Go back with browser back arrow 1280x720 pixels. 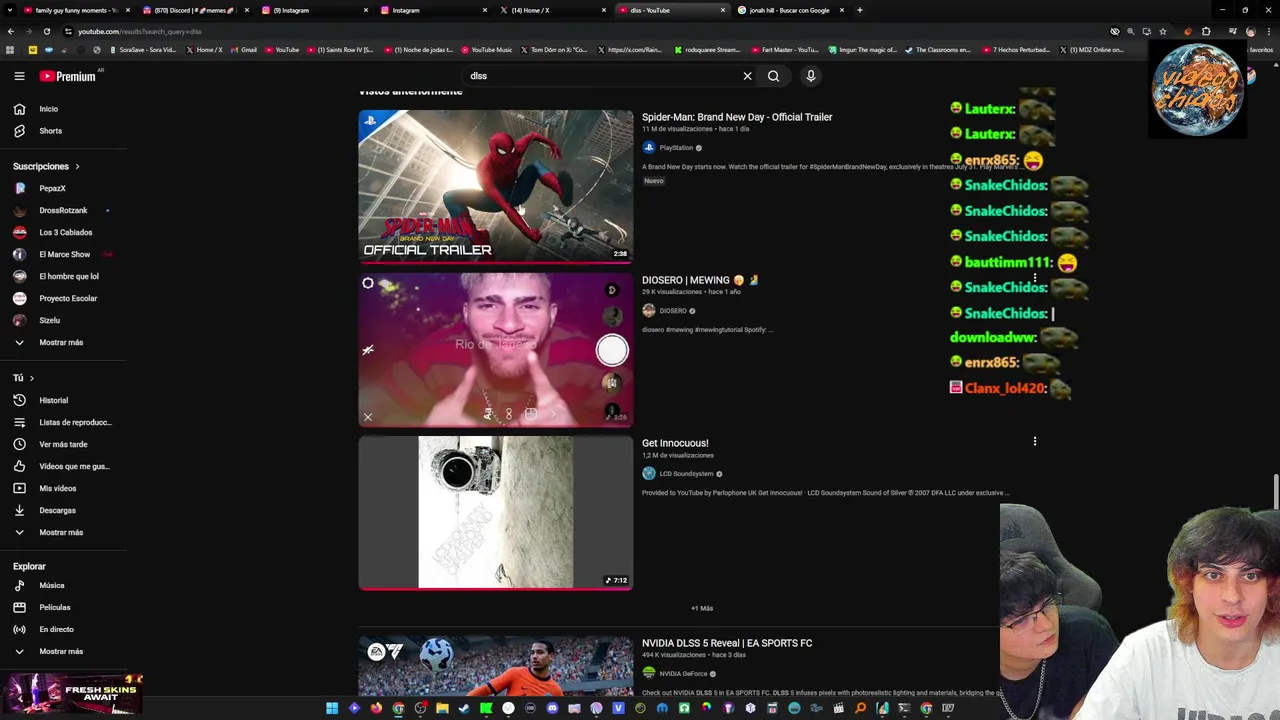click(x=10, y=31)
